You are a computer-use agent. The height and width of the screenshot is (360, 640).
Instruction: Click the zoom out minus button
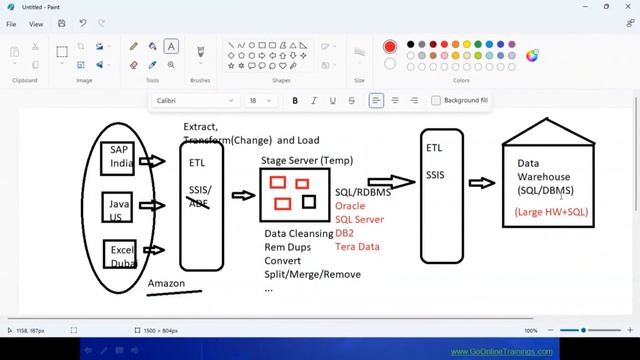pos(550,330)
